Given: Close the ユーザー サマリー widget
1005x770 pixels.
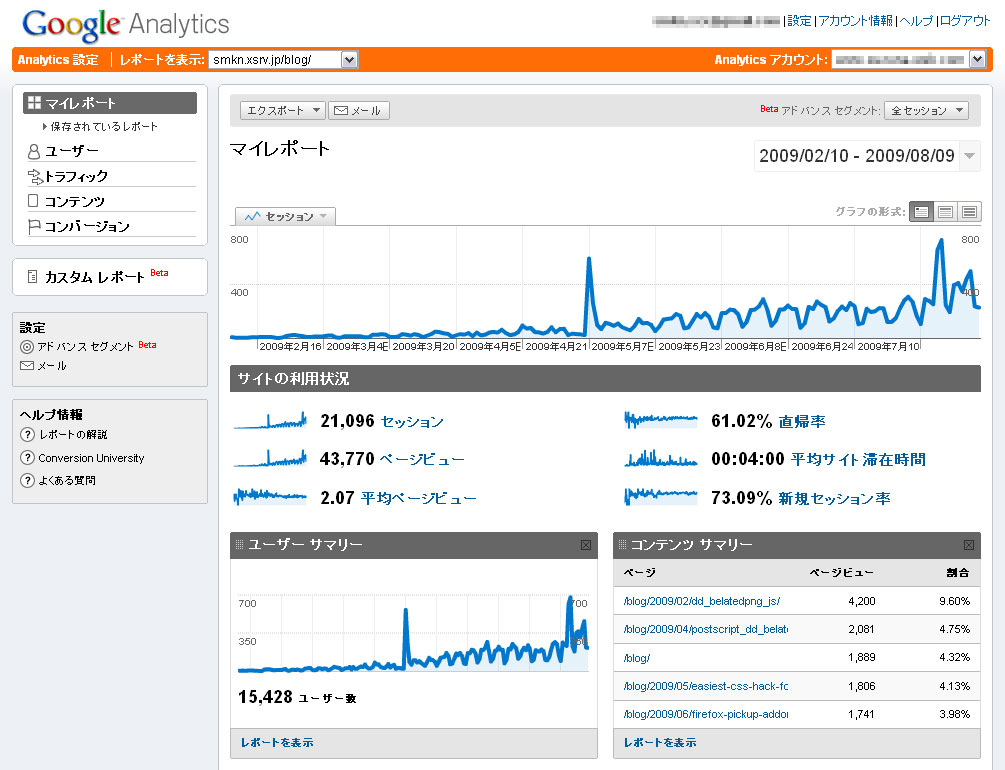Looking at the screenshot, I should [x=586, y=545].
